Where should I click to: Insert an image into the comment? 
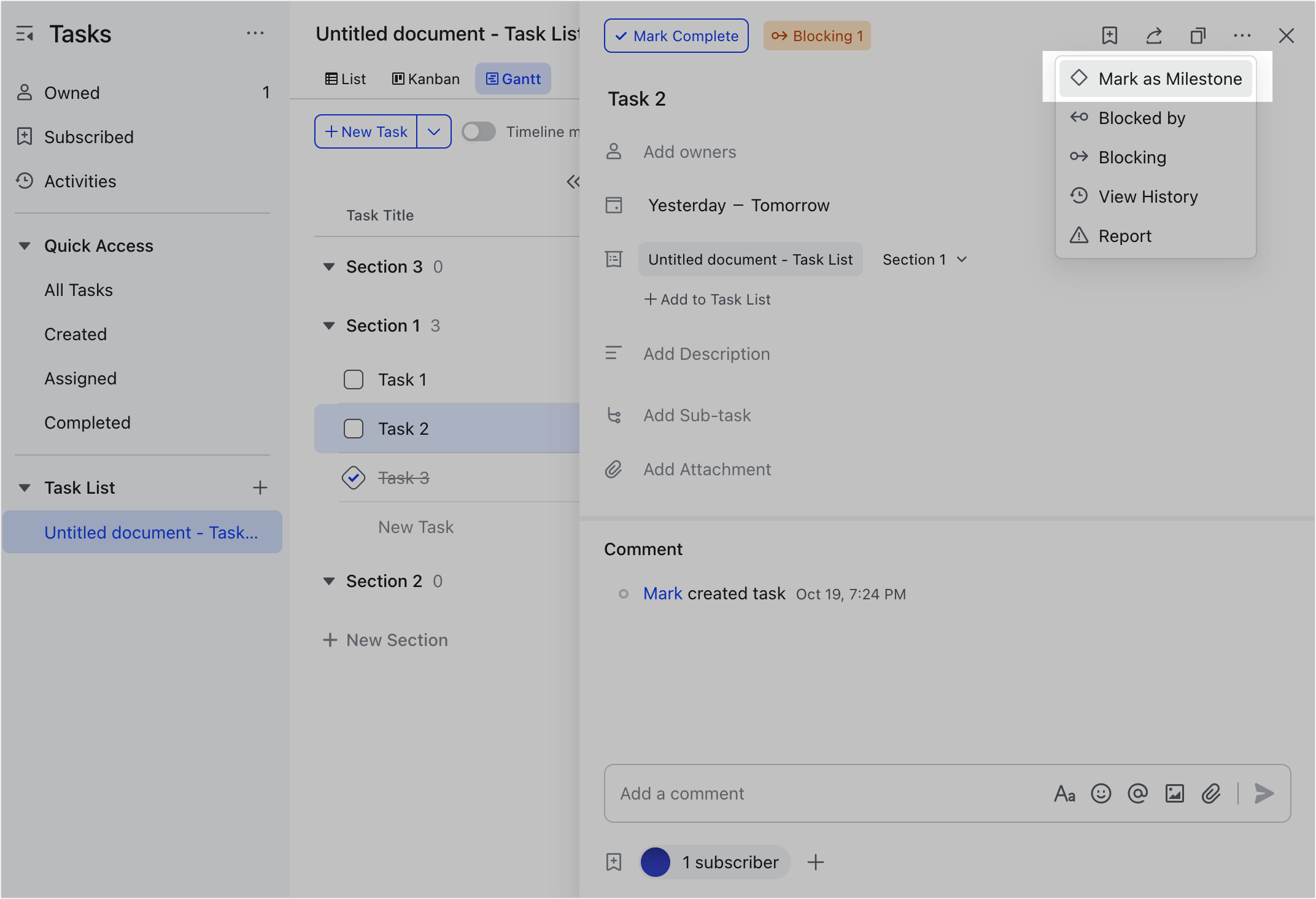coord(1175,793)
